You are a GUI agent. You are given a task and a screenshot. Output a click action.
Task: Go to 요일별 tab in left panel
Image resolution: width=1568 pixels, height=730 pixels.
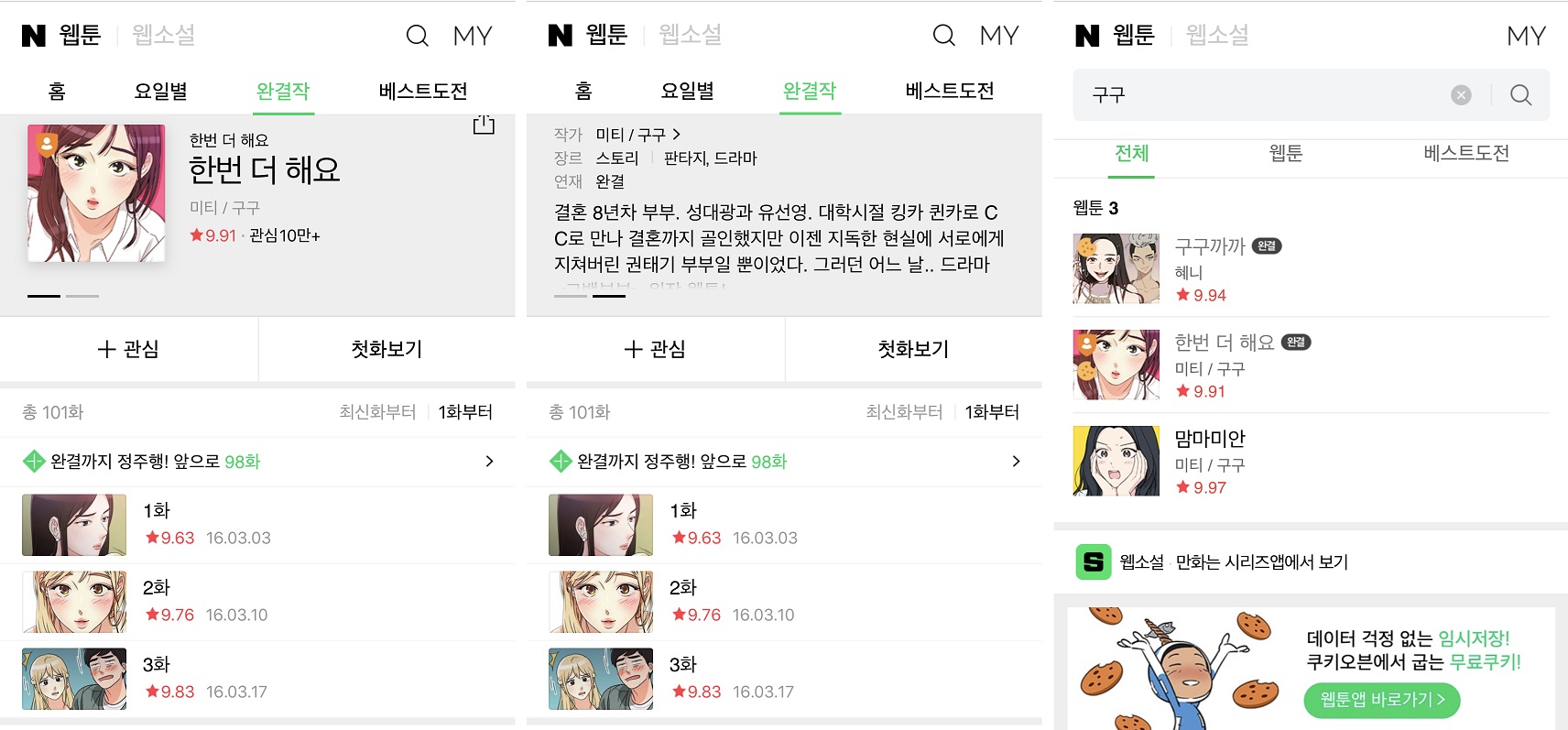pyautogui.click(x=160, y=91)
